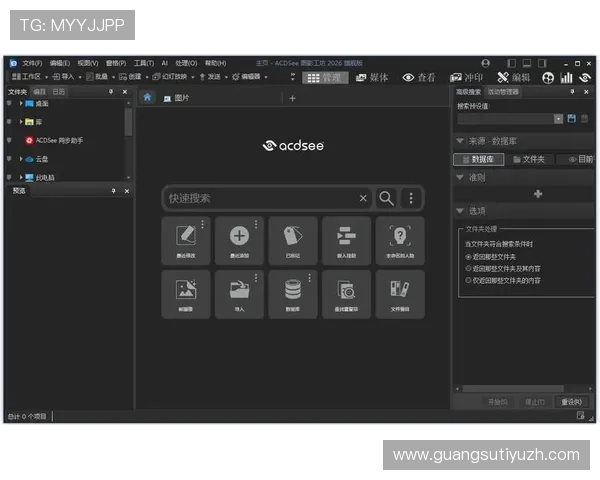This screenshot has width=600, height=480.
Task: Open the recently modified tile with pencil icon
Action: click(186, 241)
